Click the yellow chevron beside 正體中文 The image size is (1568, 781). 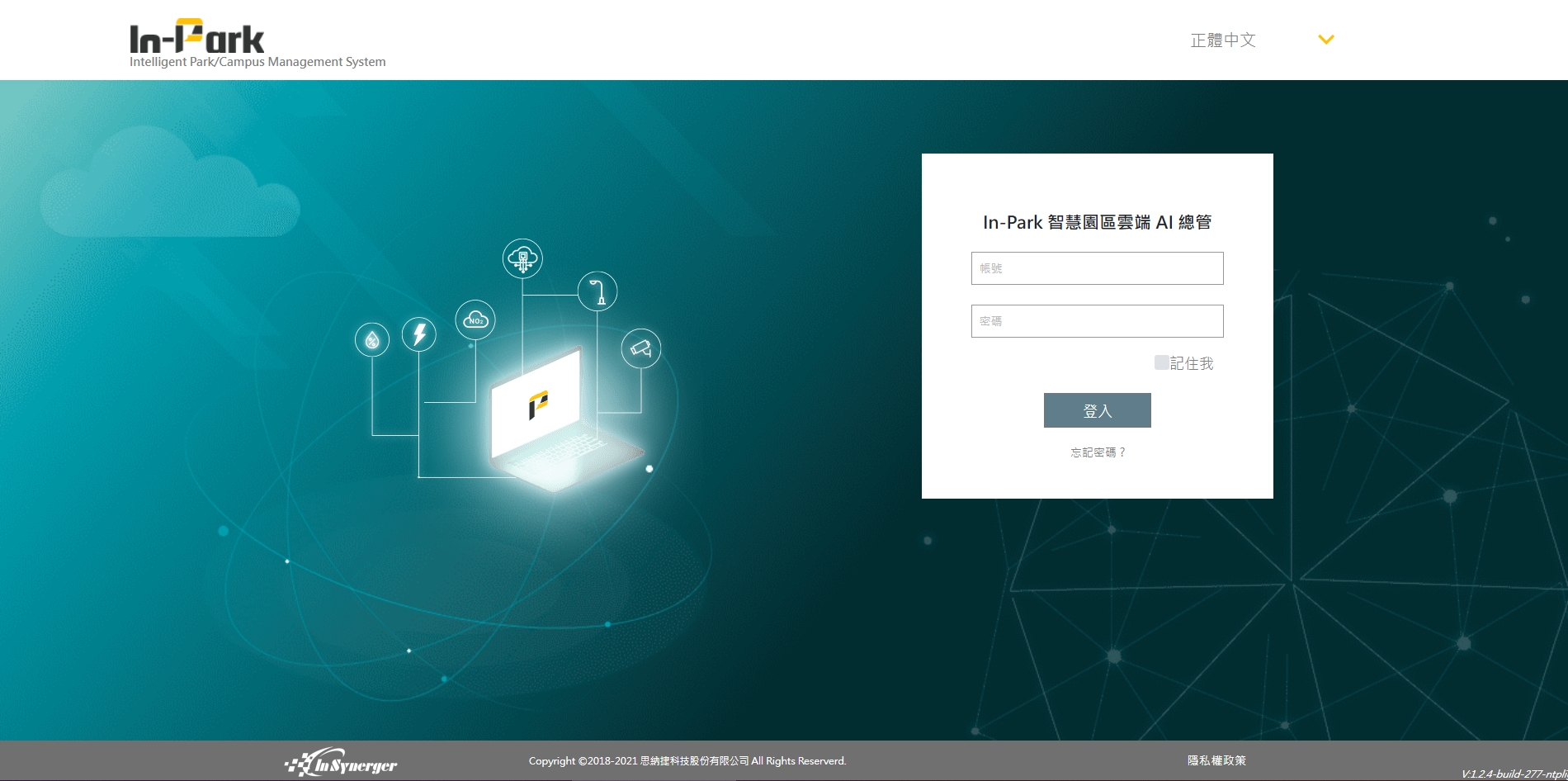1326,40
